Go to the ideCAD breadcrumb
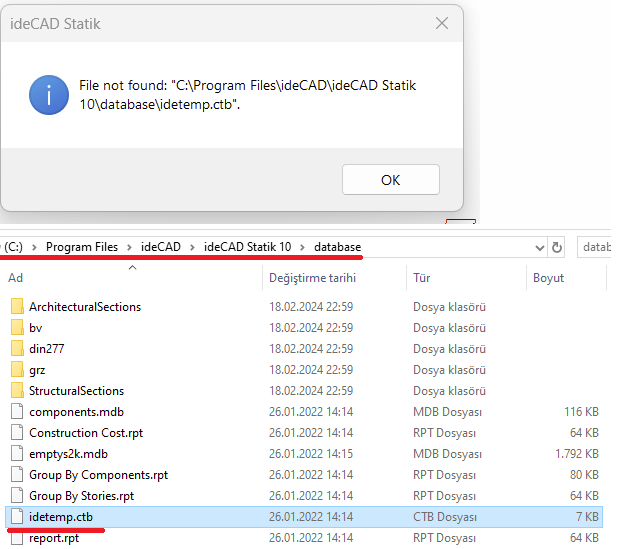Screen dimensions: 618x549 pyautogui.click(x=162, y=249)
